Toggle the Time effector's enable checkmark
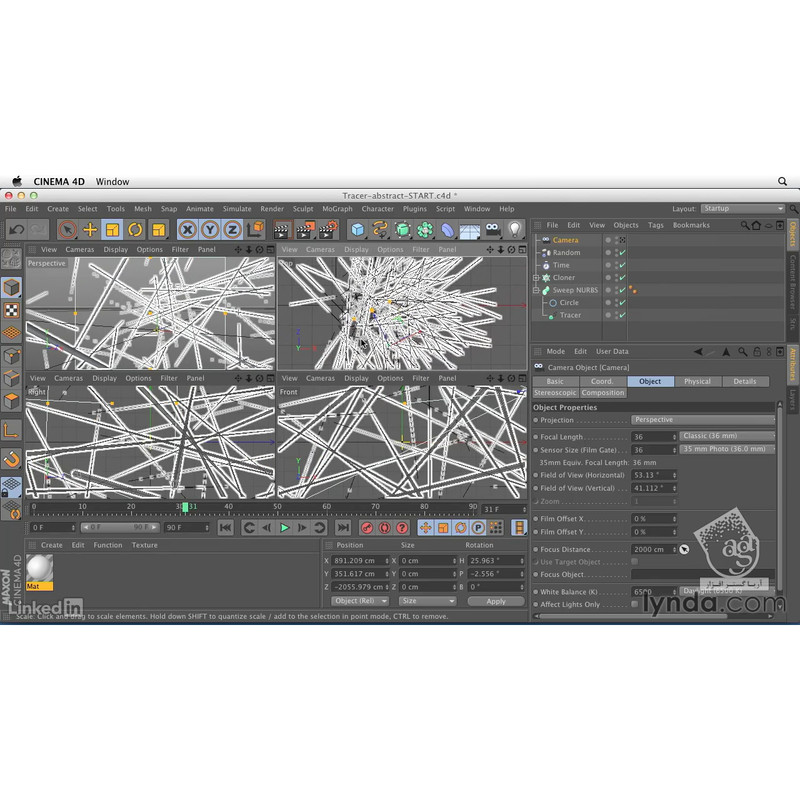Screen dimensions: 800x800 [x=622, y=265]
